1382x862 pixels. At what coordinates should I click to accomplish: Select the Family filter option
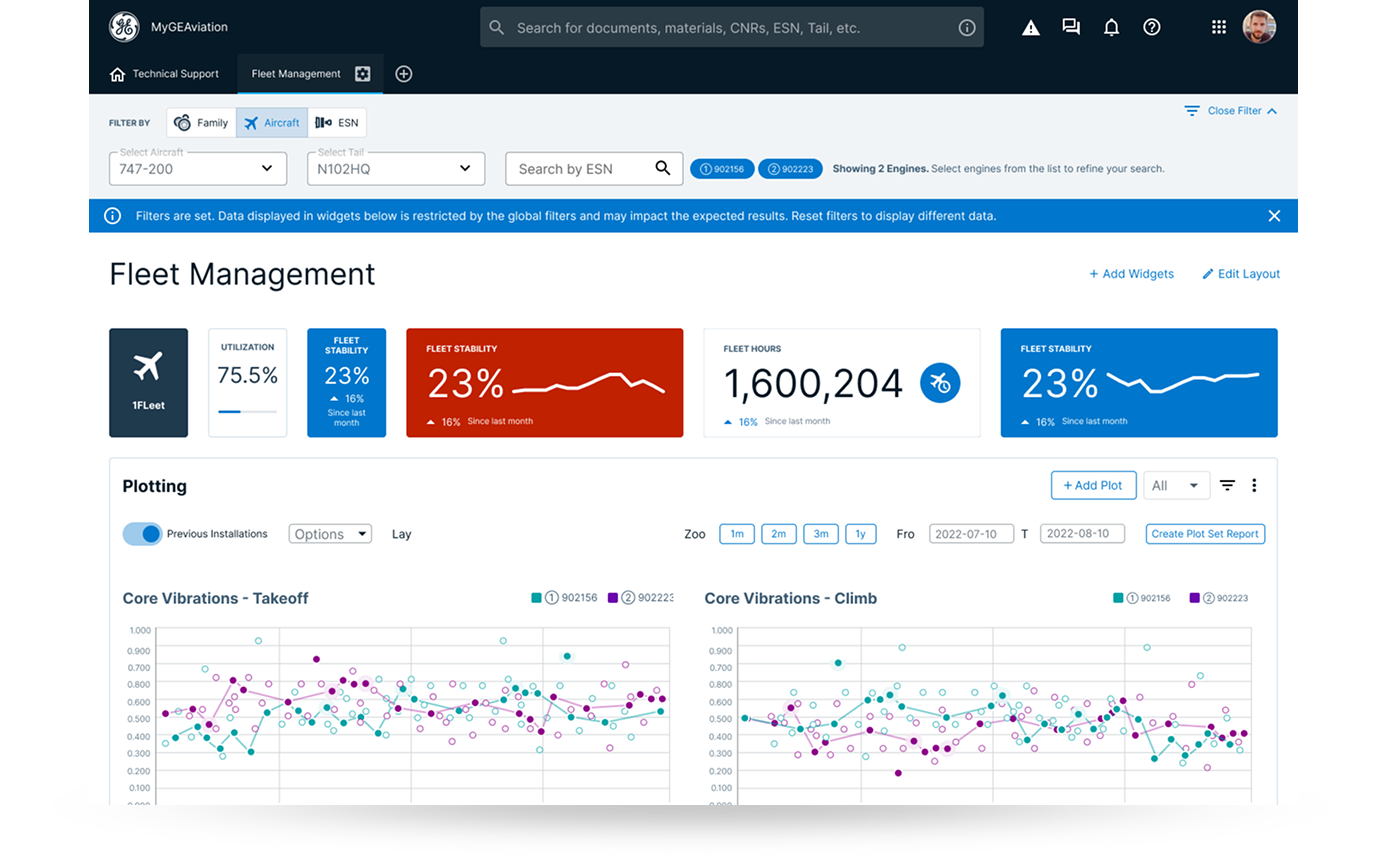tap(201, 123)
